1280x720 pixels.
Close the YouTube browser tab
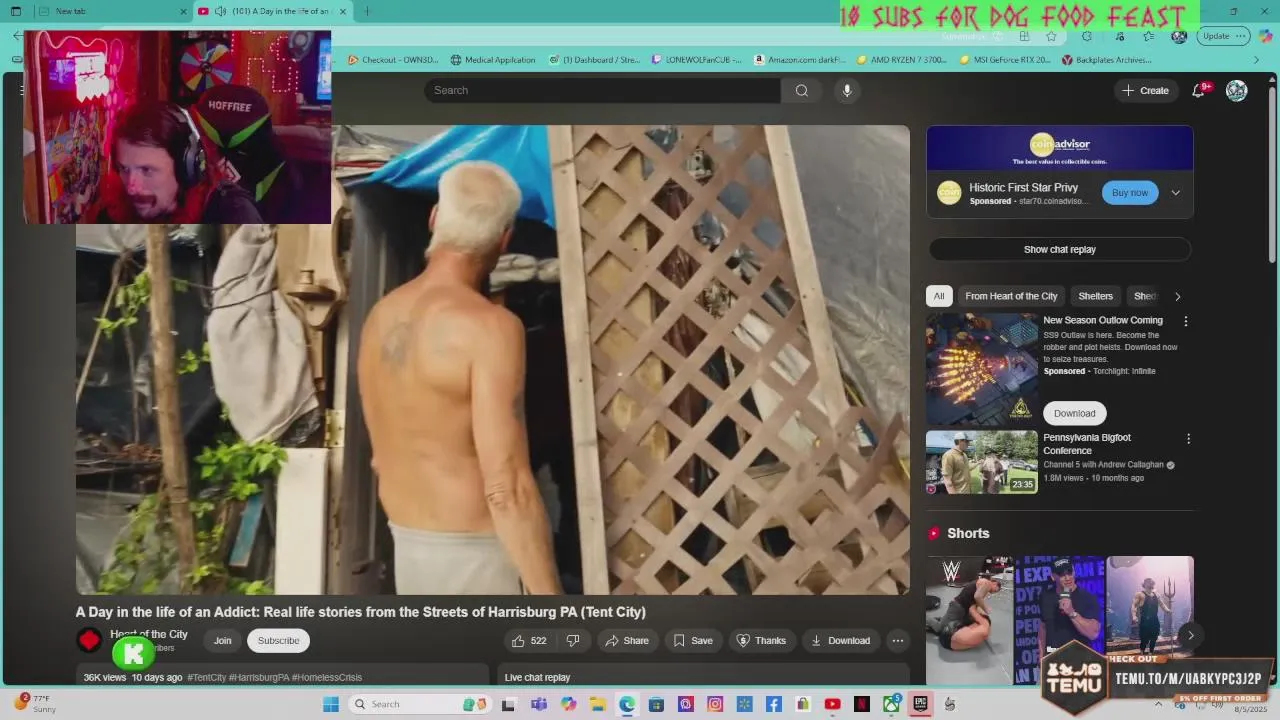[x=343, y=11]
